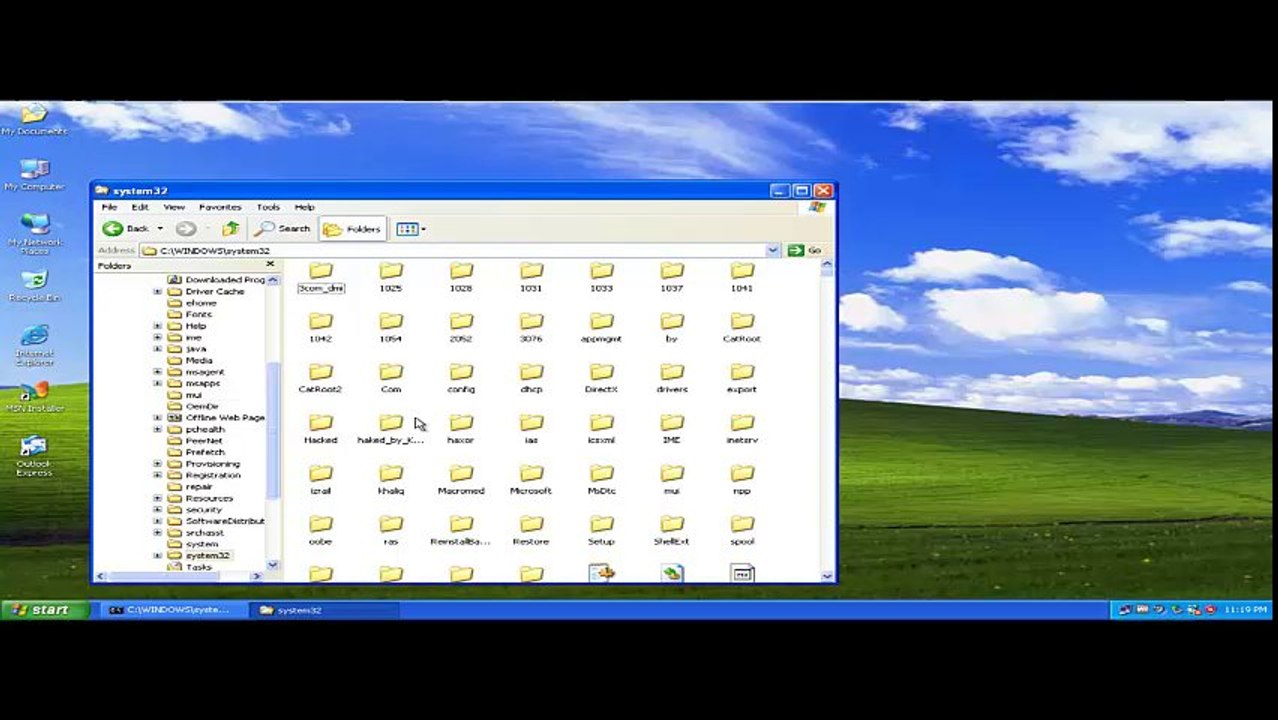Click the folder tree horizontal scrollbar right arrow
Image resolution: width=1278 pixels, height=720 pixels.
coord(257,576)
